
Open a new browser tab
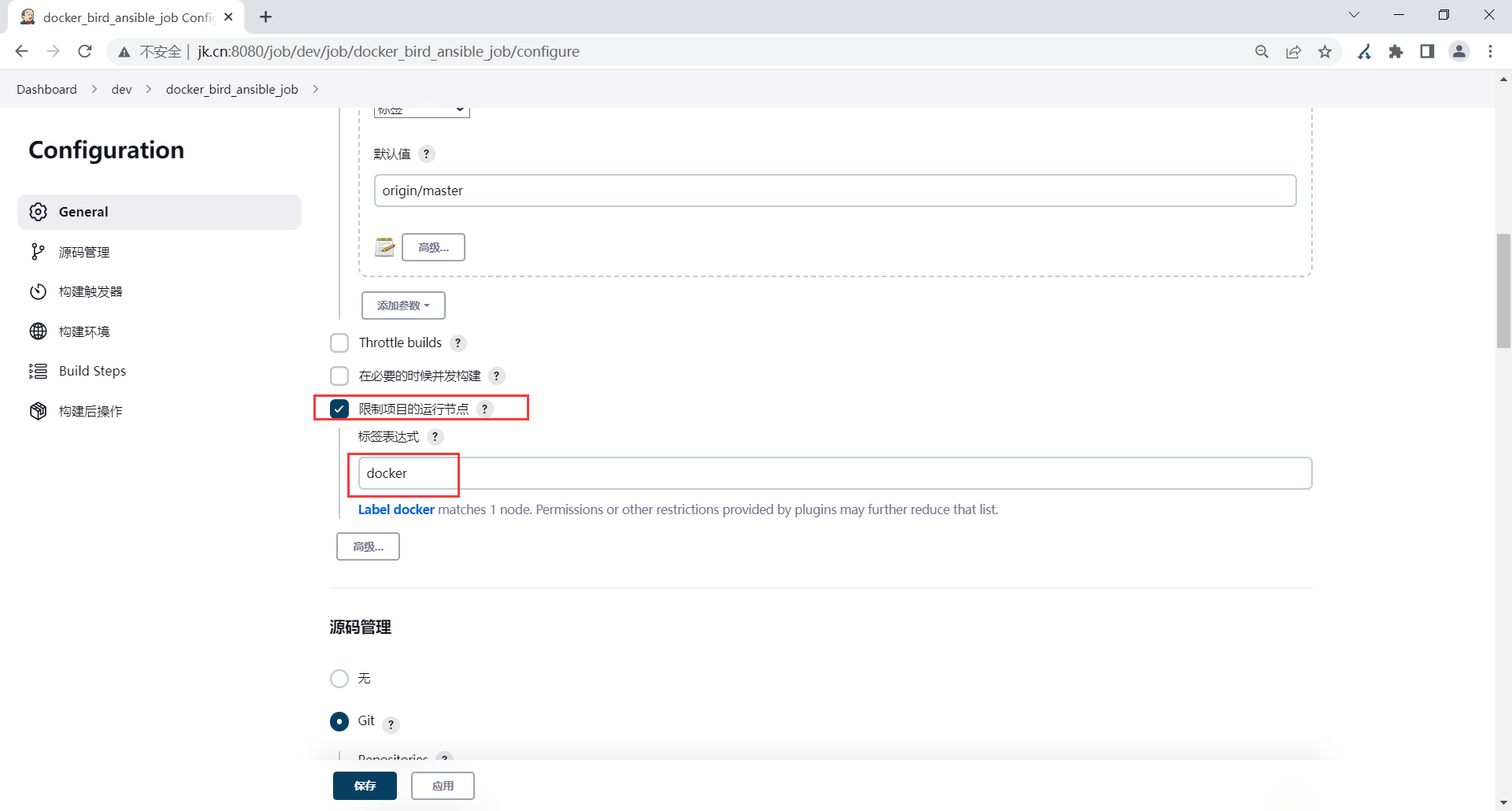pyautogui.click(x=266, y=17)
